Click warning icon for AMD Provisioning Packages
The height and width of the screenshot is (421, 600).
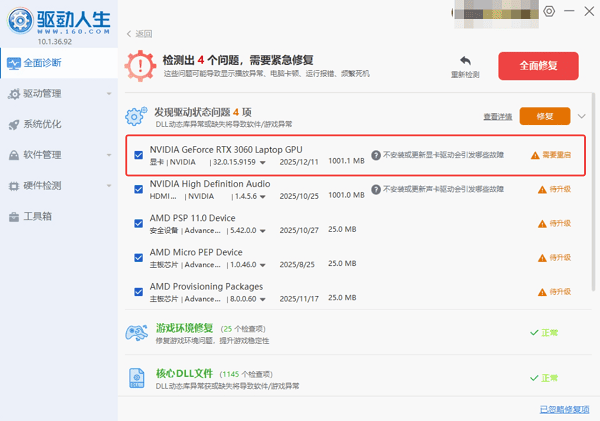542,292
